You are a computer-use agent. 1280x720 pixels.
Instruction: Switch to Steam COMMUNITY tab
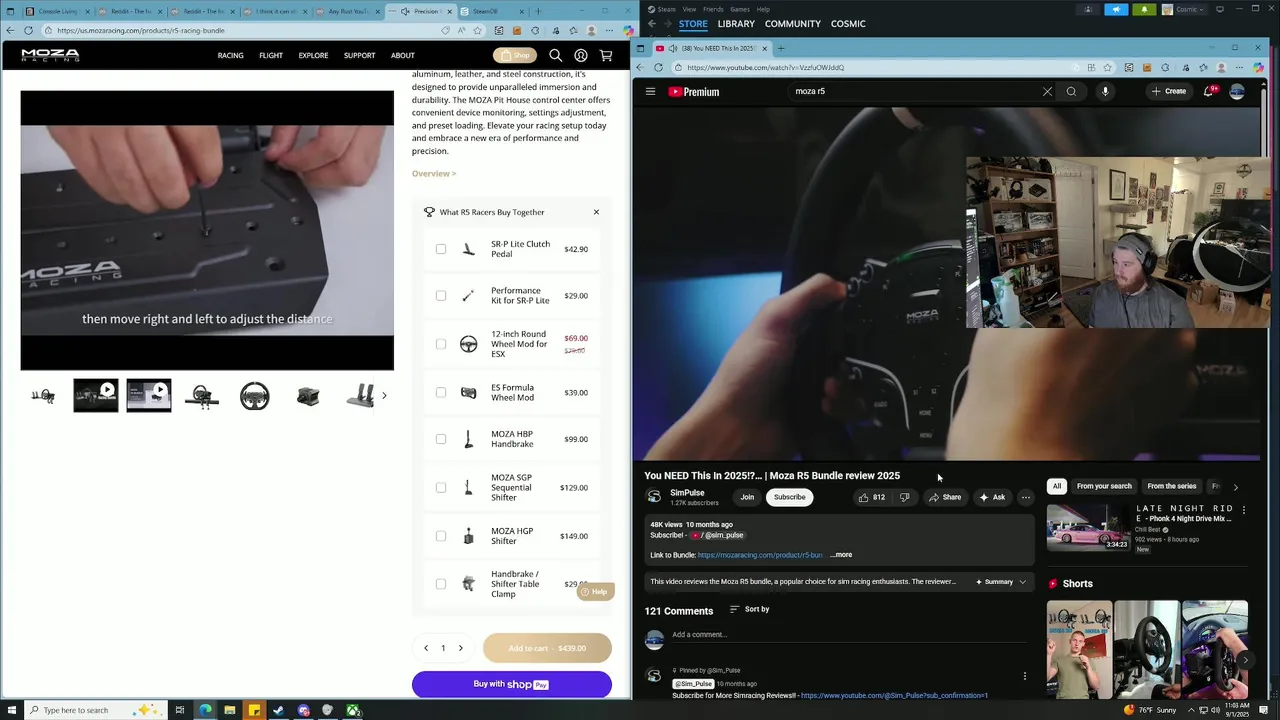[793, 23]
